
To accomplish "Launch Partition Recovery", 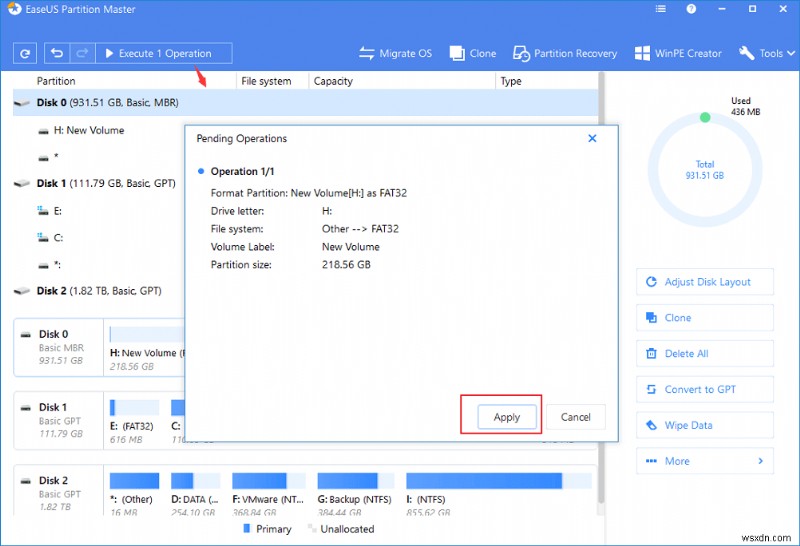I will click(x=565, y=53).
